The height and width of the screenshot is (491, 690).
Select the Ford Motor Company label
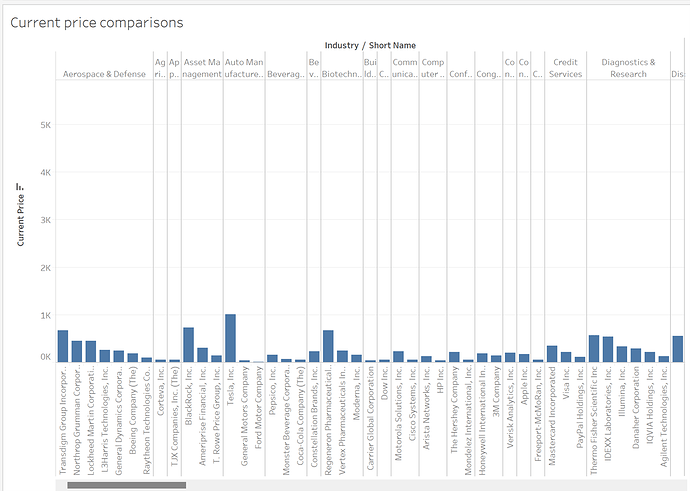pyautogui.click(x=258, y=405)
